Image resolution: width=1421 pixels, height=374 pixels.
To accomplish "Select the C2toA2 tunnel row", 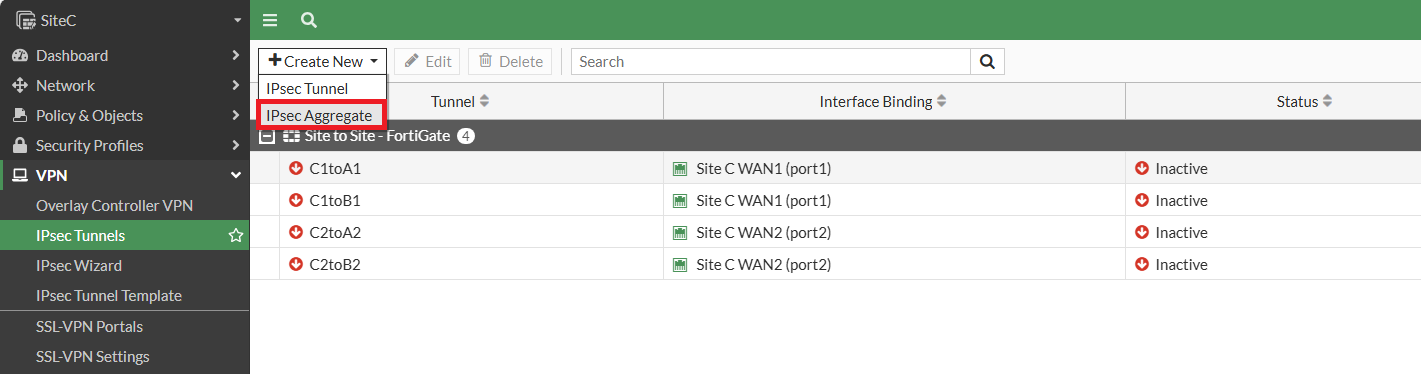I will coord(835,232).
